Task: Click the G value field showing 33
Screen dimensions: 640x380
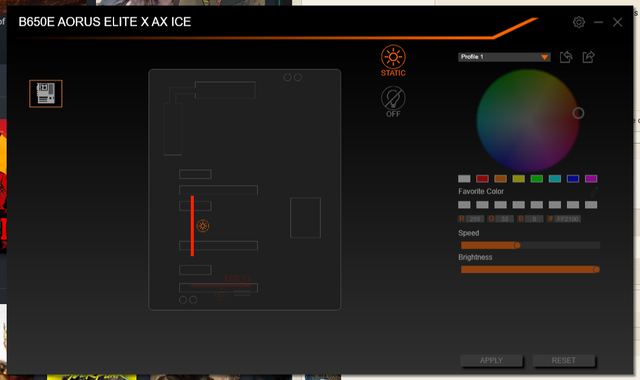Action: (504, 219)
